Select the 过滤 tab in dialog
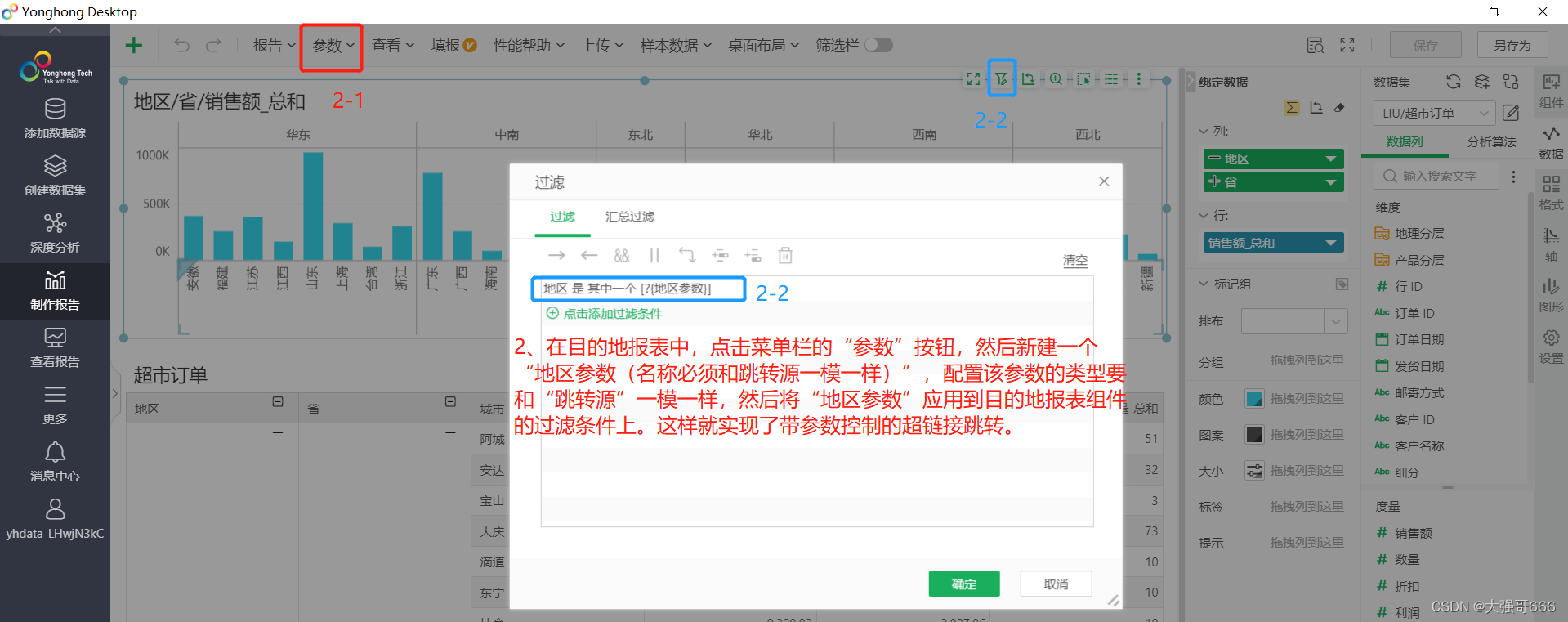This screenshot has width=1568, height=622. (x=562, y=217)
